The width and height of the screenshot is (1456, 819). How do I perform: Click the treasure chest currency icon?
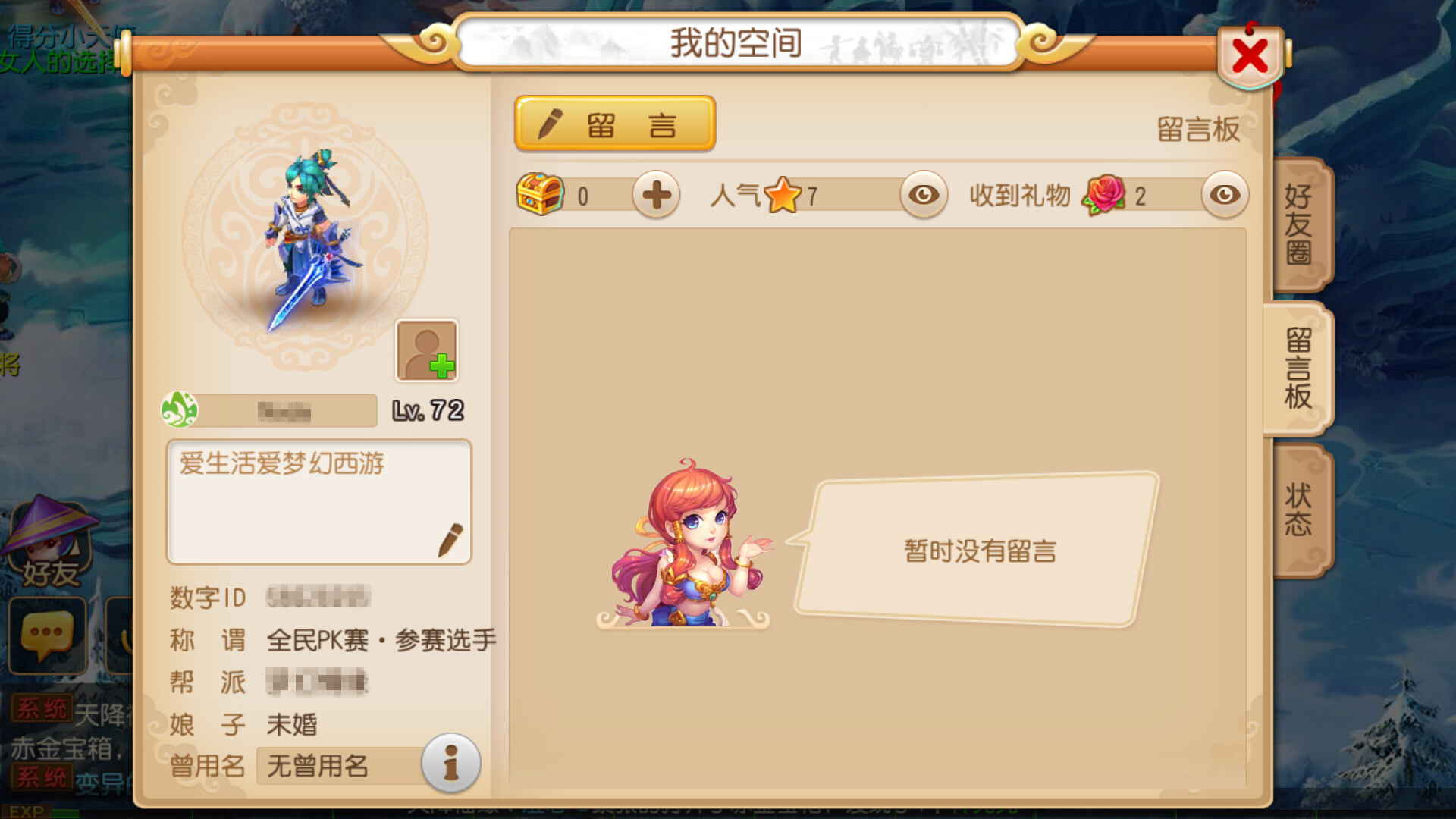pos(540,194)
